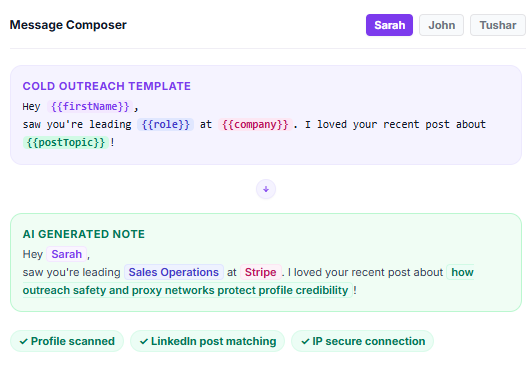
Task: Select the Sarah persona tab
Action: pyautogui.click(x=389, y=25)
